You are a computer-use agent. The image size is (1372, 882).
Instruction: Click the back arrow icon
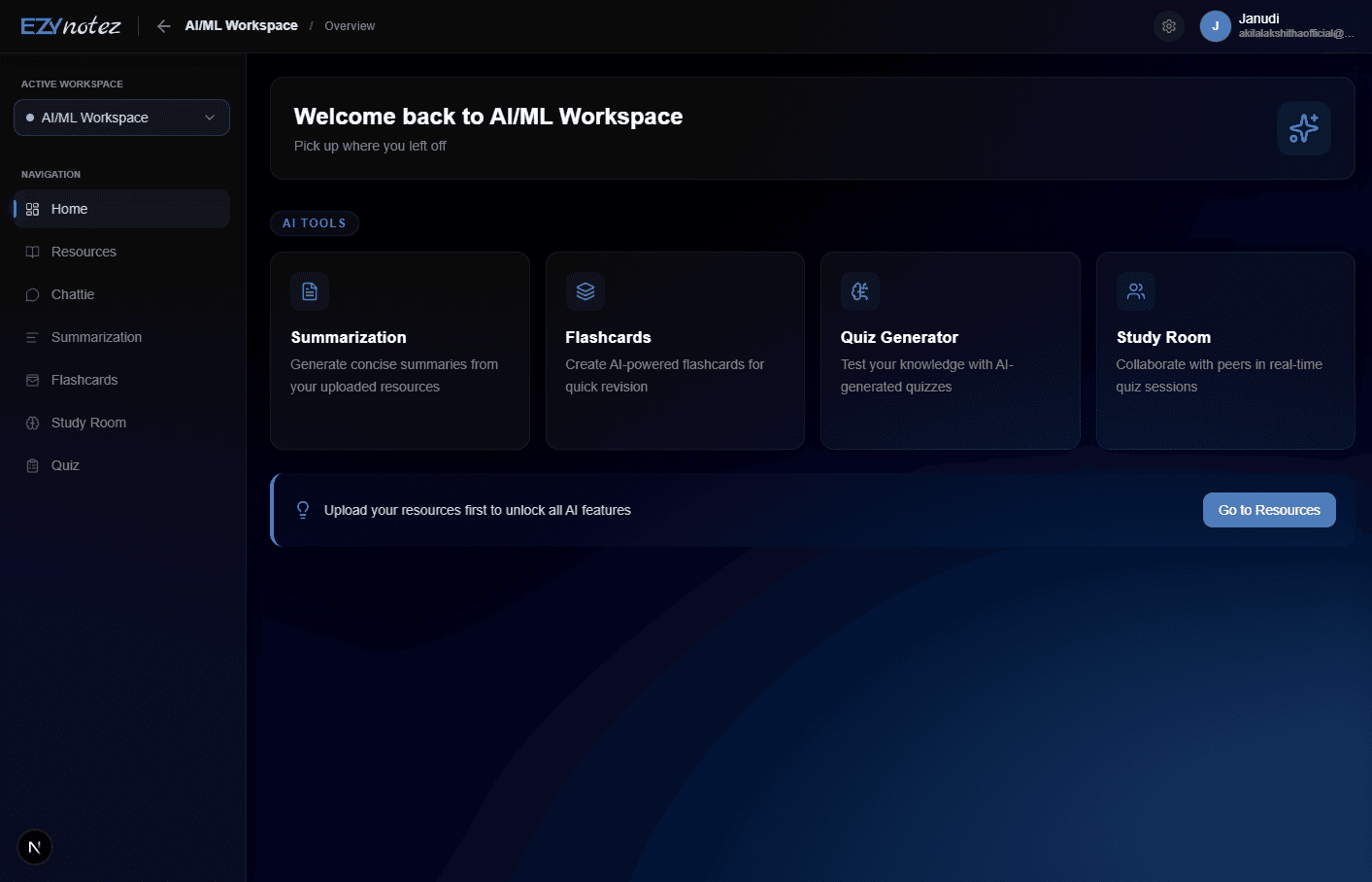(x=164, y=26)
